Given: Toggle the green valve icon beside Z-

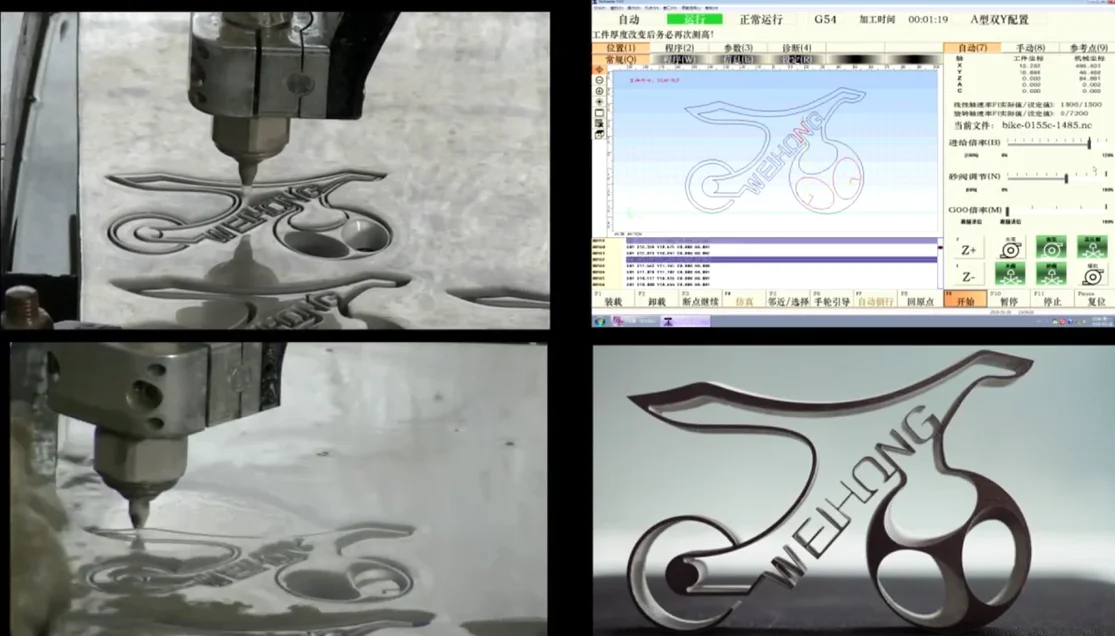Looking at the screenshot, I should 1010,275.
